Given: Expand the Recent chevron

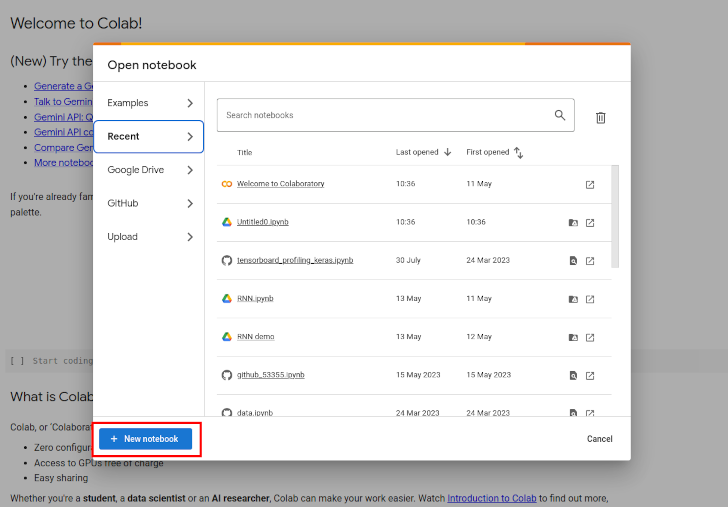Looking at the screenshot, I should pos(190,136).
